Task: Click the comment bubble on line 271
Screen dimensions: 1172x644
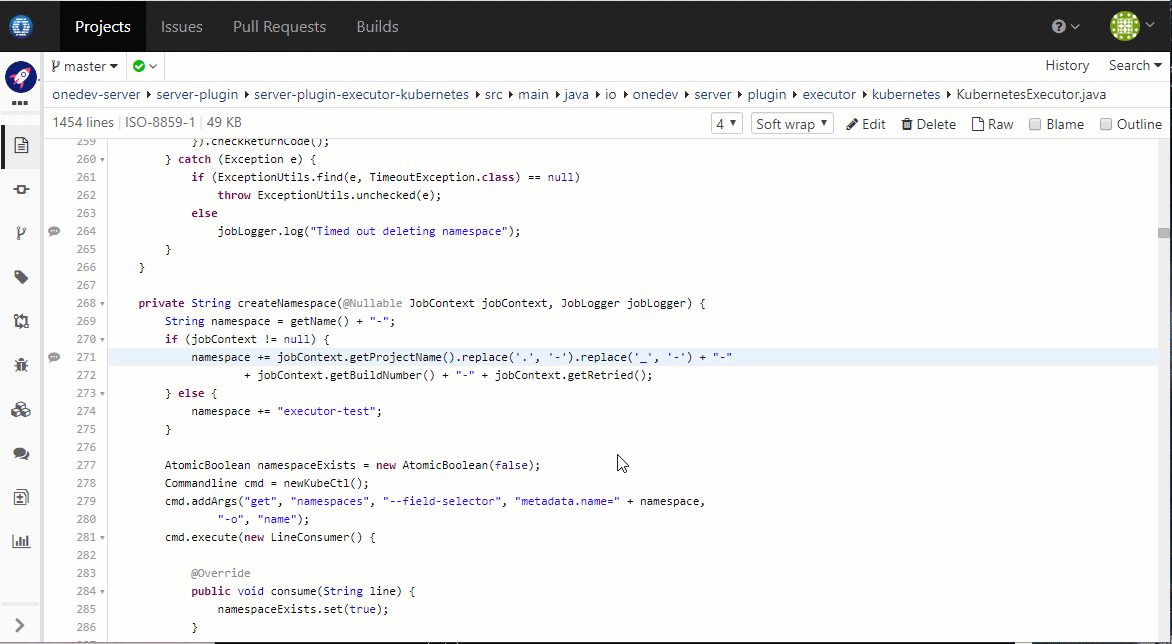Action: (x=54, y=357)
